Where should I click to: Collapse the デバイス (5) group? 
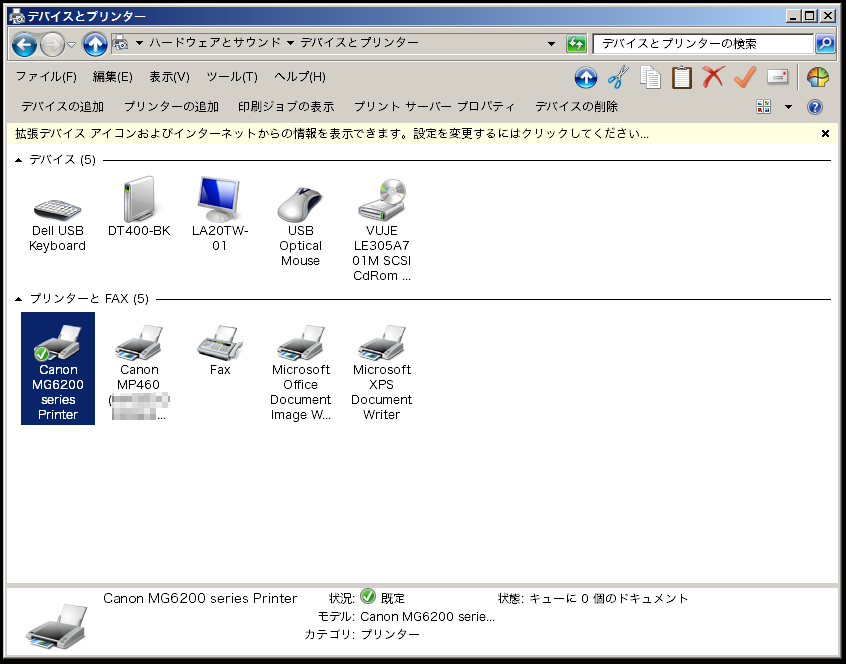point(18,160)
